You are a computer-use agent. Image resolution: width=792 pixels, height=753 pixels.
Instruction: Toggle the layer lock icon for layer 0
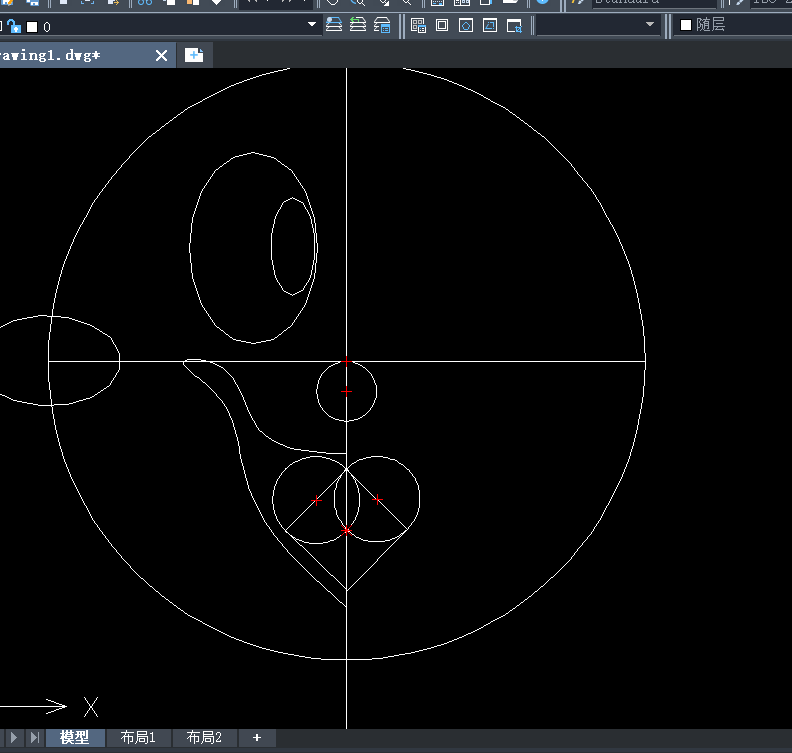point(14,26)
